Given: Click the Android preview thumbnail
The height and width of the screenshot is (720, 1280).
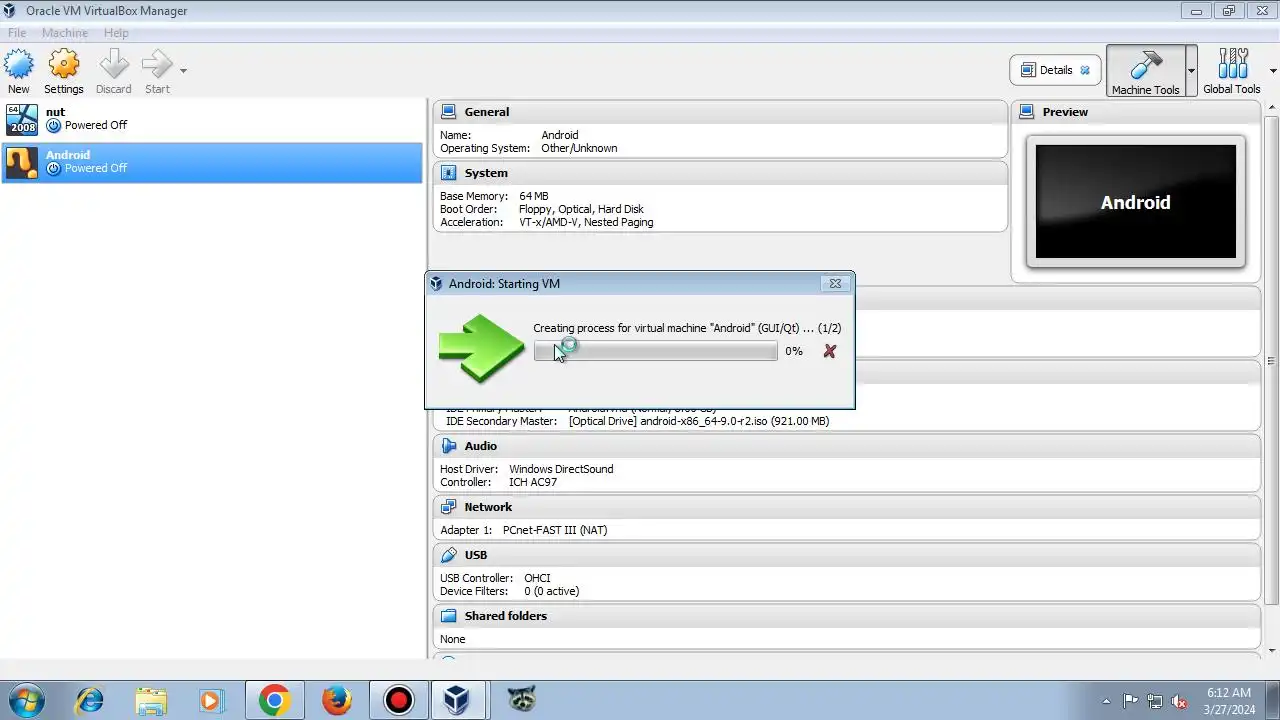Looking at the screenshot, I should (x=1136, y=202).
